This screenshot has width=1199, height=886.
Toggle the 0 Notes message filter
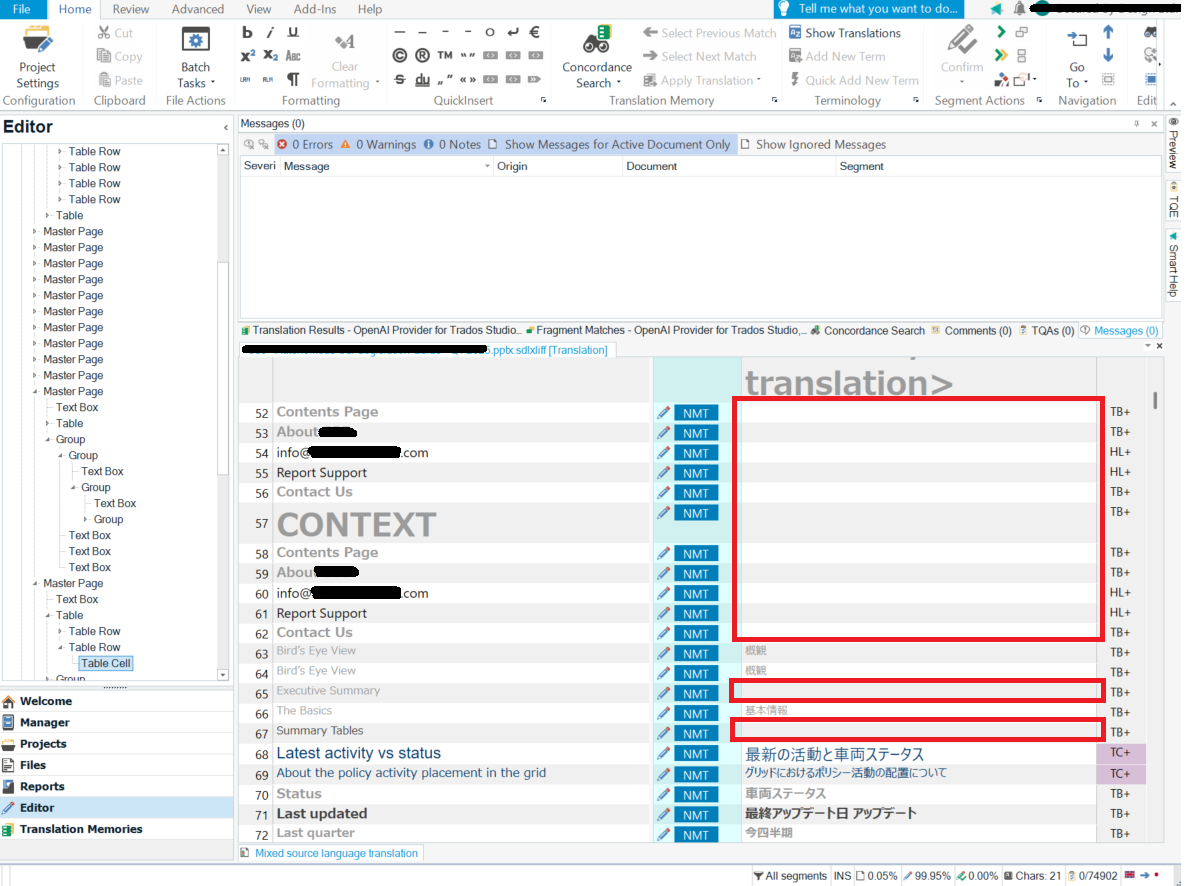coord(452,144)
